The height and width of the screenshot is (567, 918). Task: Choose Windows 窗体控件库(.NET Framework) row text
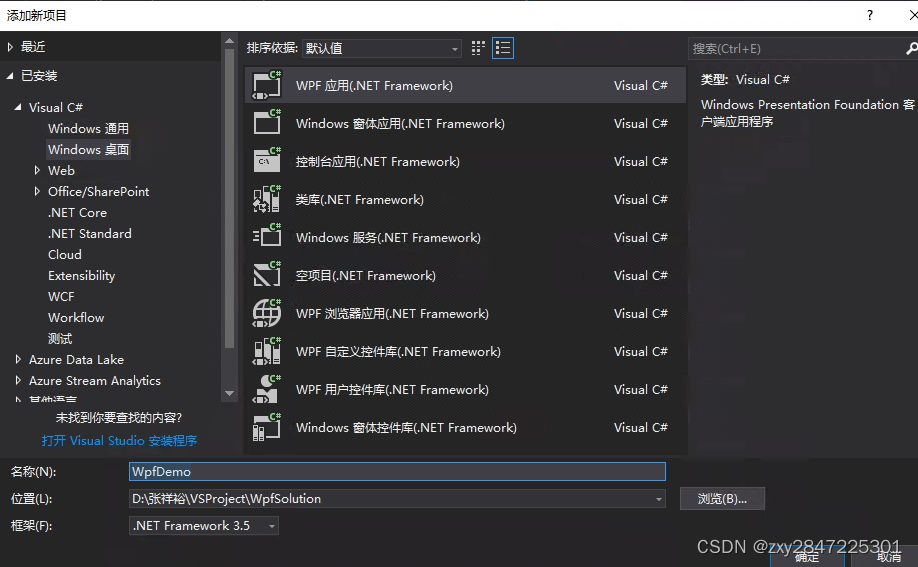pos(406,428)
